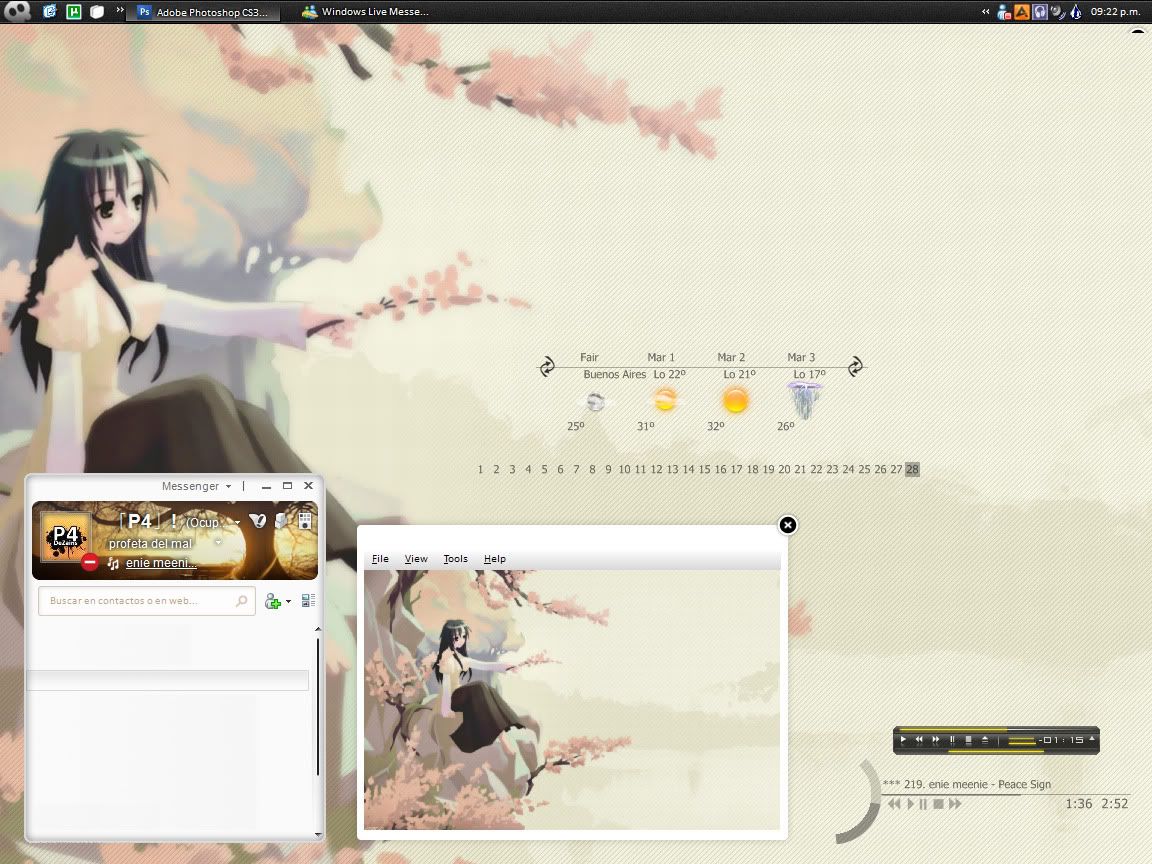Open the Messenger scene color picker icon
Screen dimensions: 1152x864
(305, 521)
